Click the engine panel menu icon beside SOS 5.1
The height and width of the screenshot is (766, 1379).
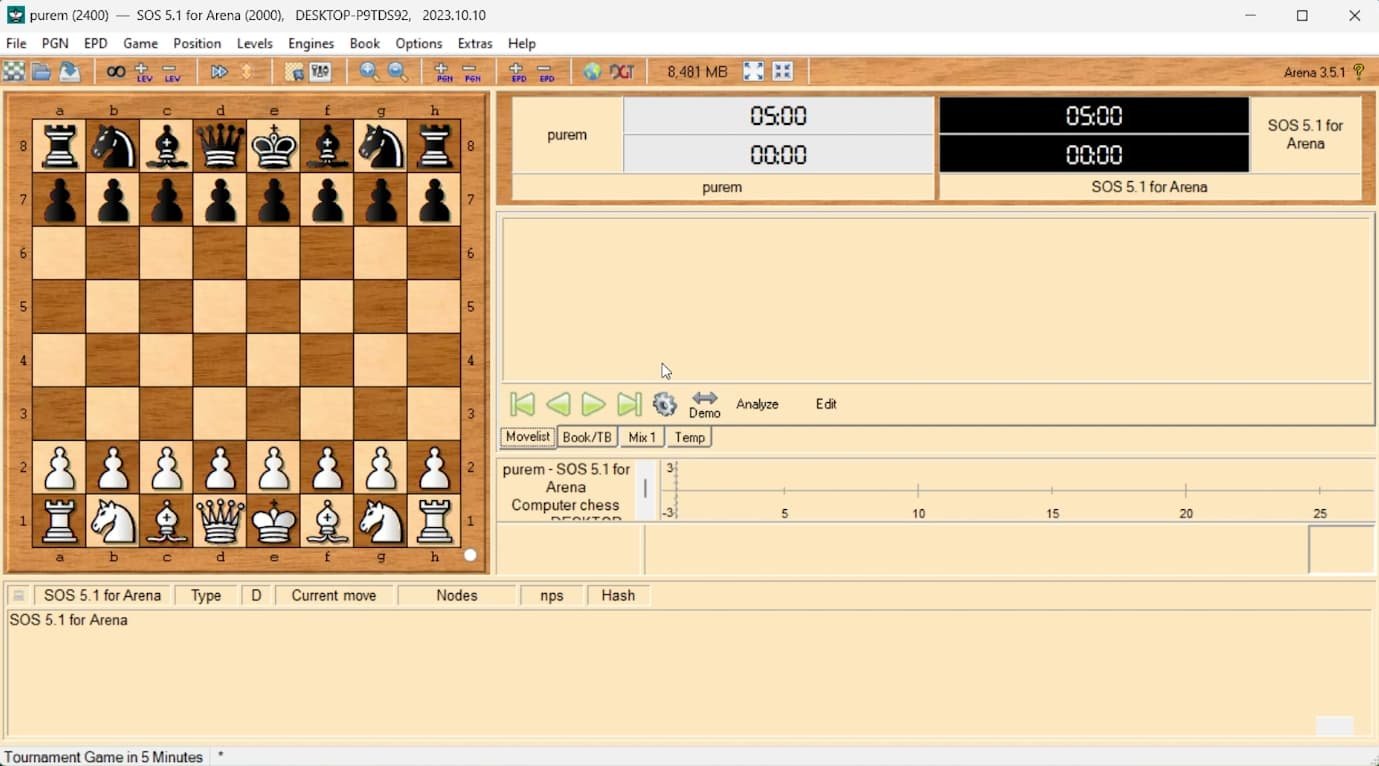click(x=18, y=595)
